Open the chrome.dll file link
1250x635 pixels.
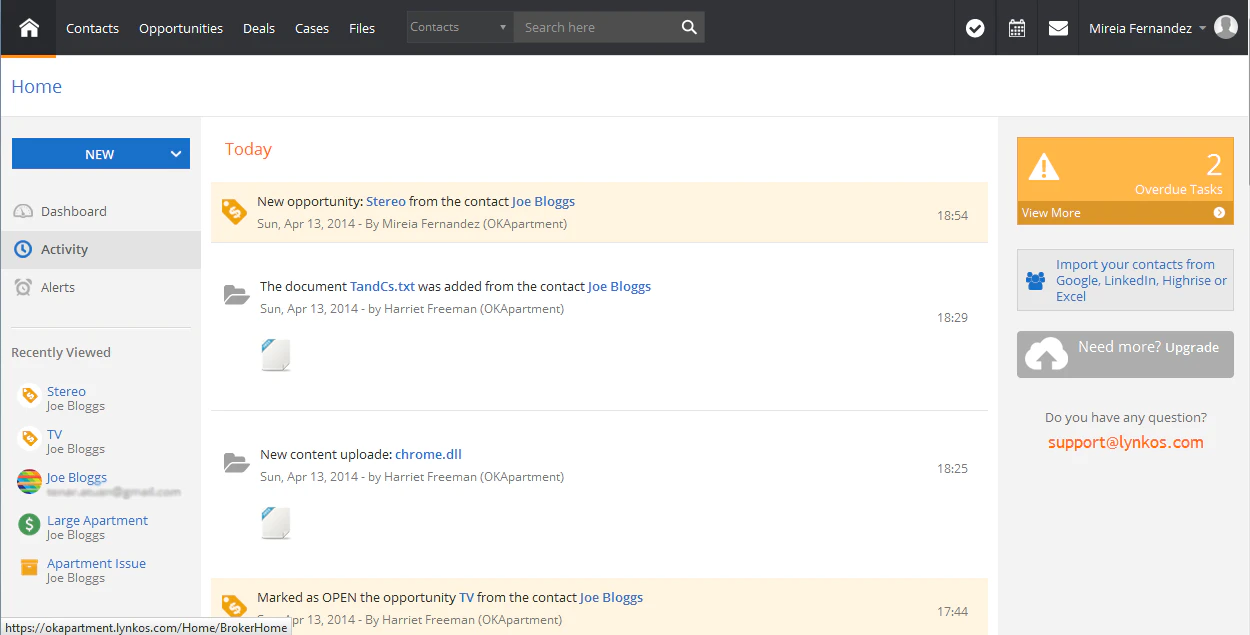tap(428, 454)
